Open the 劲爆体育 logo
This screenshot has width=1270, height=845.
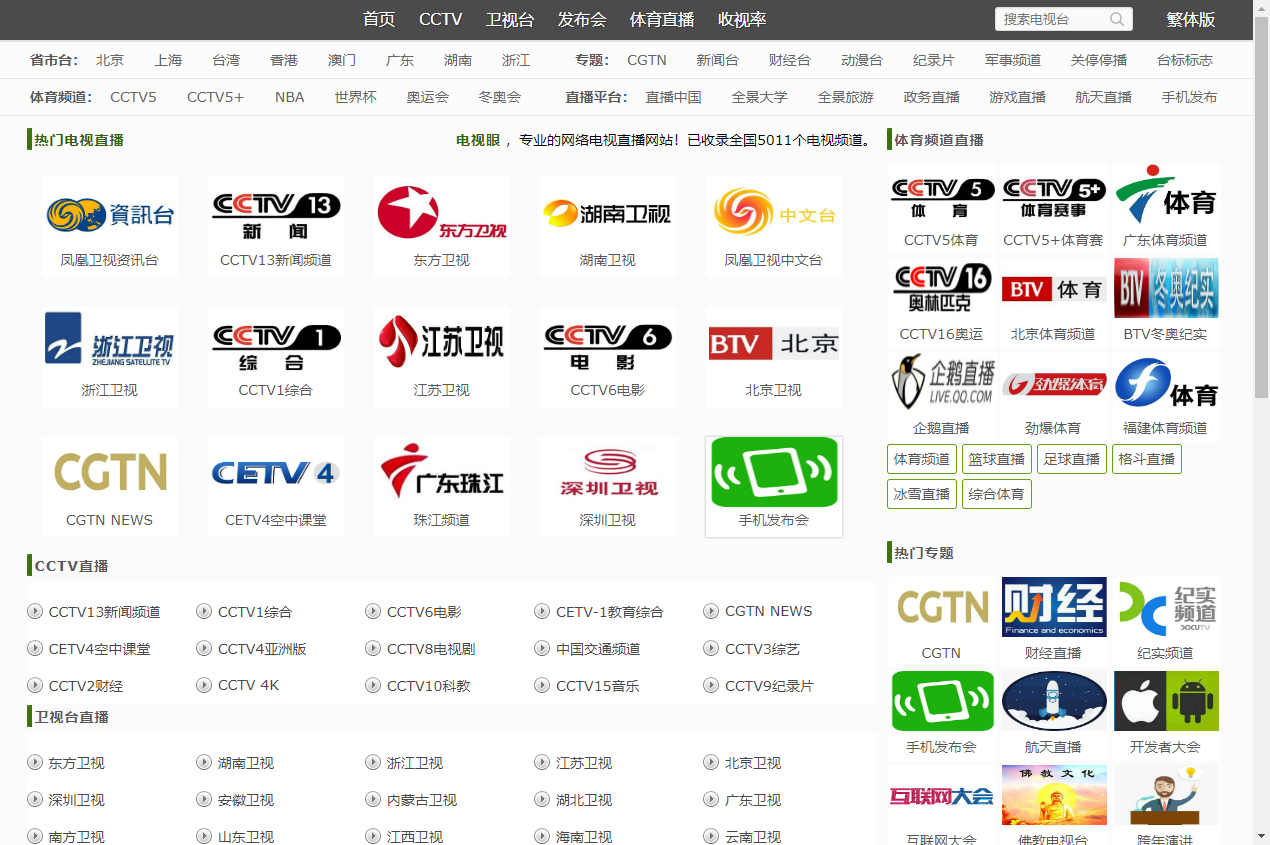coord(1054,384)
